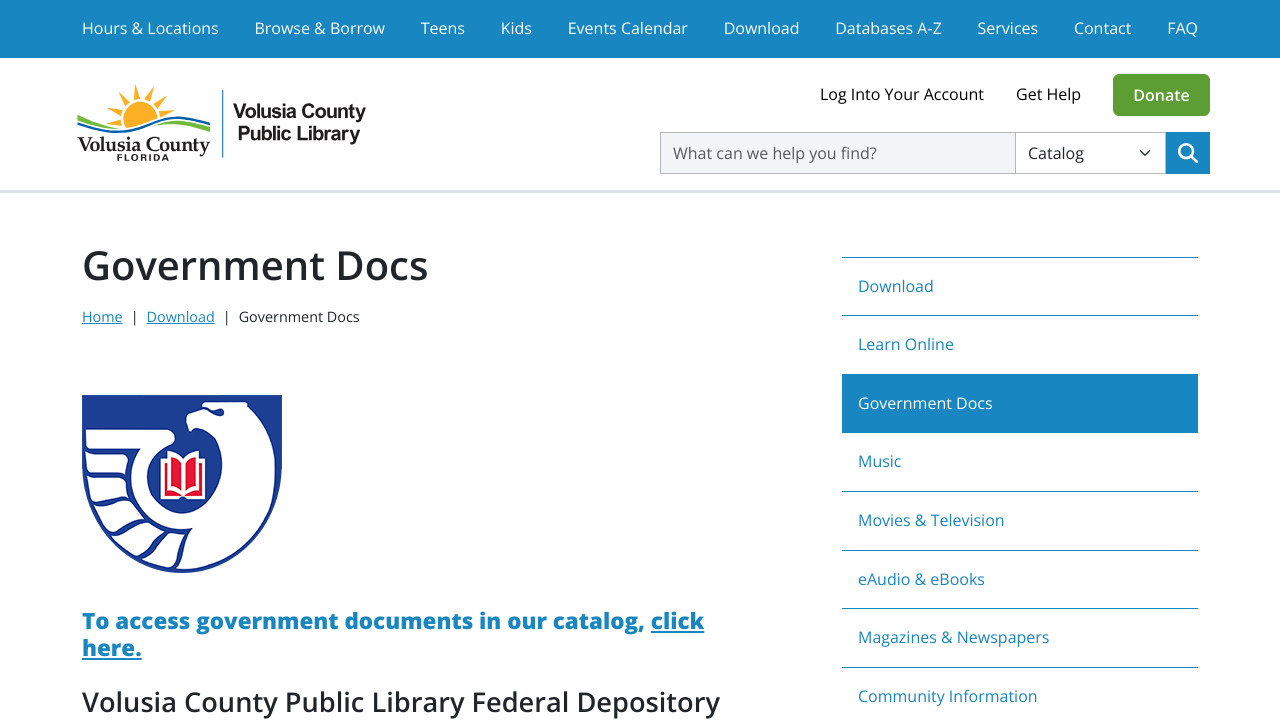1280x720 pixels.
Task: Open the Hours & Locations menu item
Action: (150, 28)
